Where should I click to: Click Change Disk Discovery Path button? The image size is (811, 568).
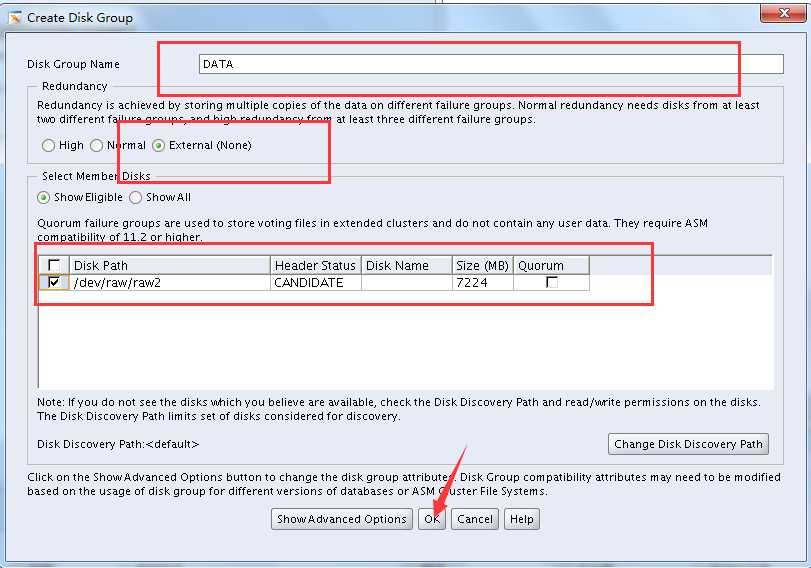pos(688,444)
